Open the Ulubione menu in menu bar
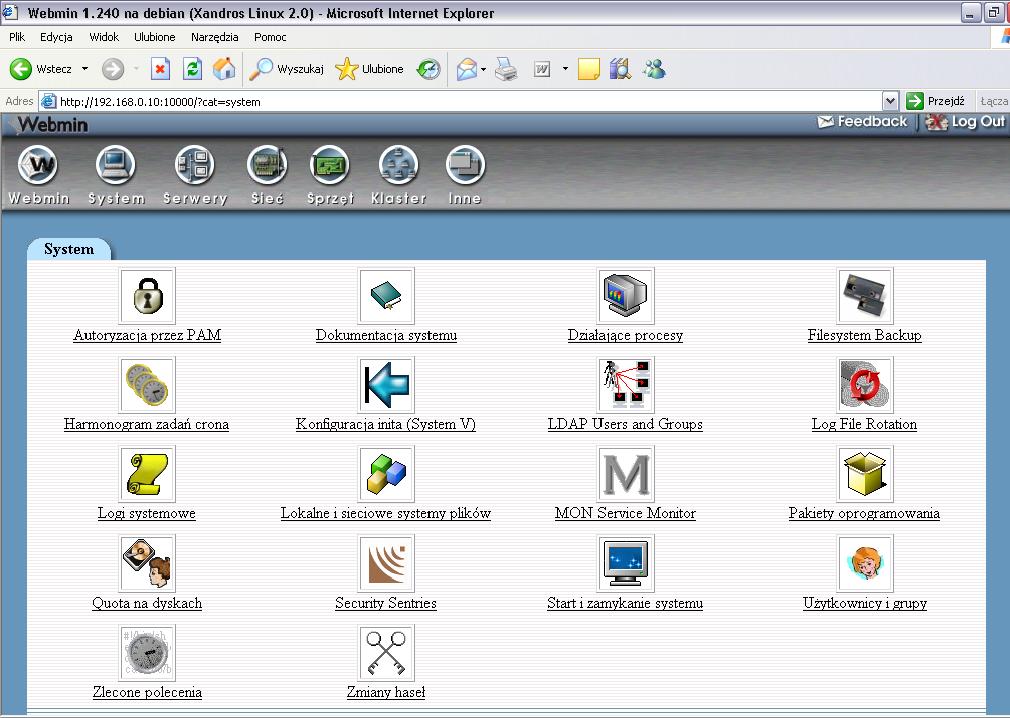 tap(155, 37)
